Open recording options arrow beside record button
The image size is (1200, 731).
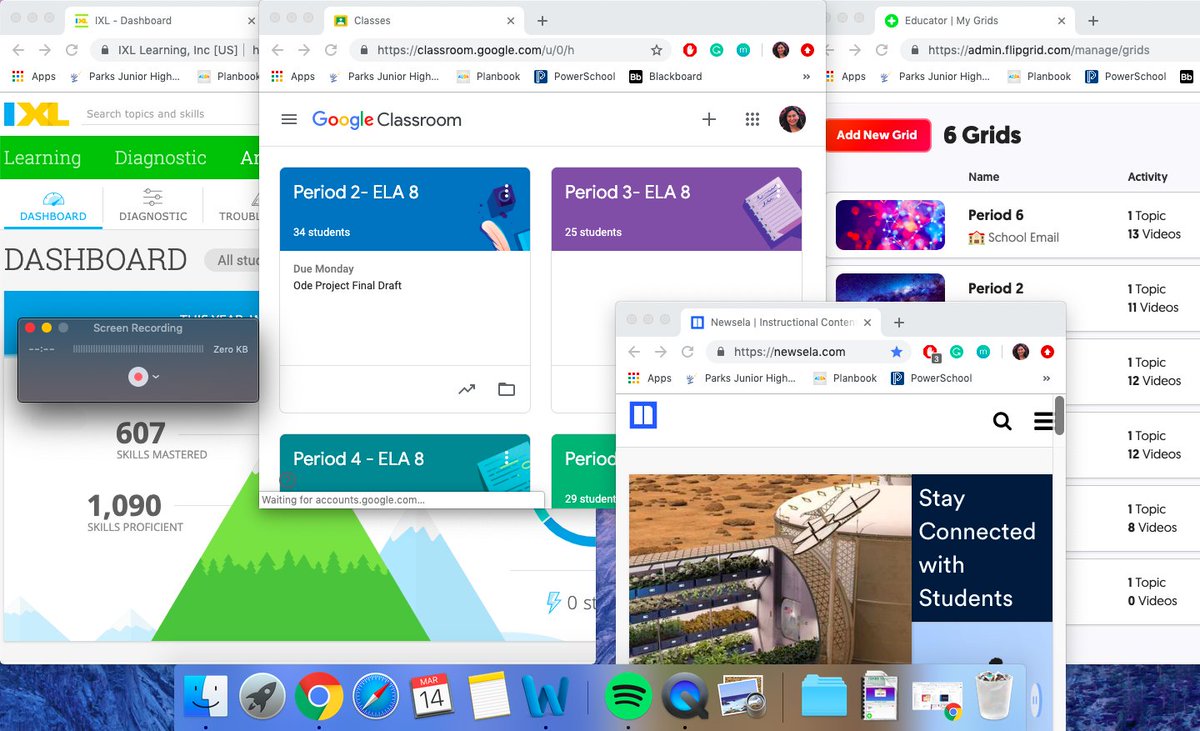[x=156, y=377]
